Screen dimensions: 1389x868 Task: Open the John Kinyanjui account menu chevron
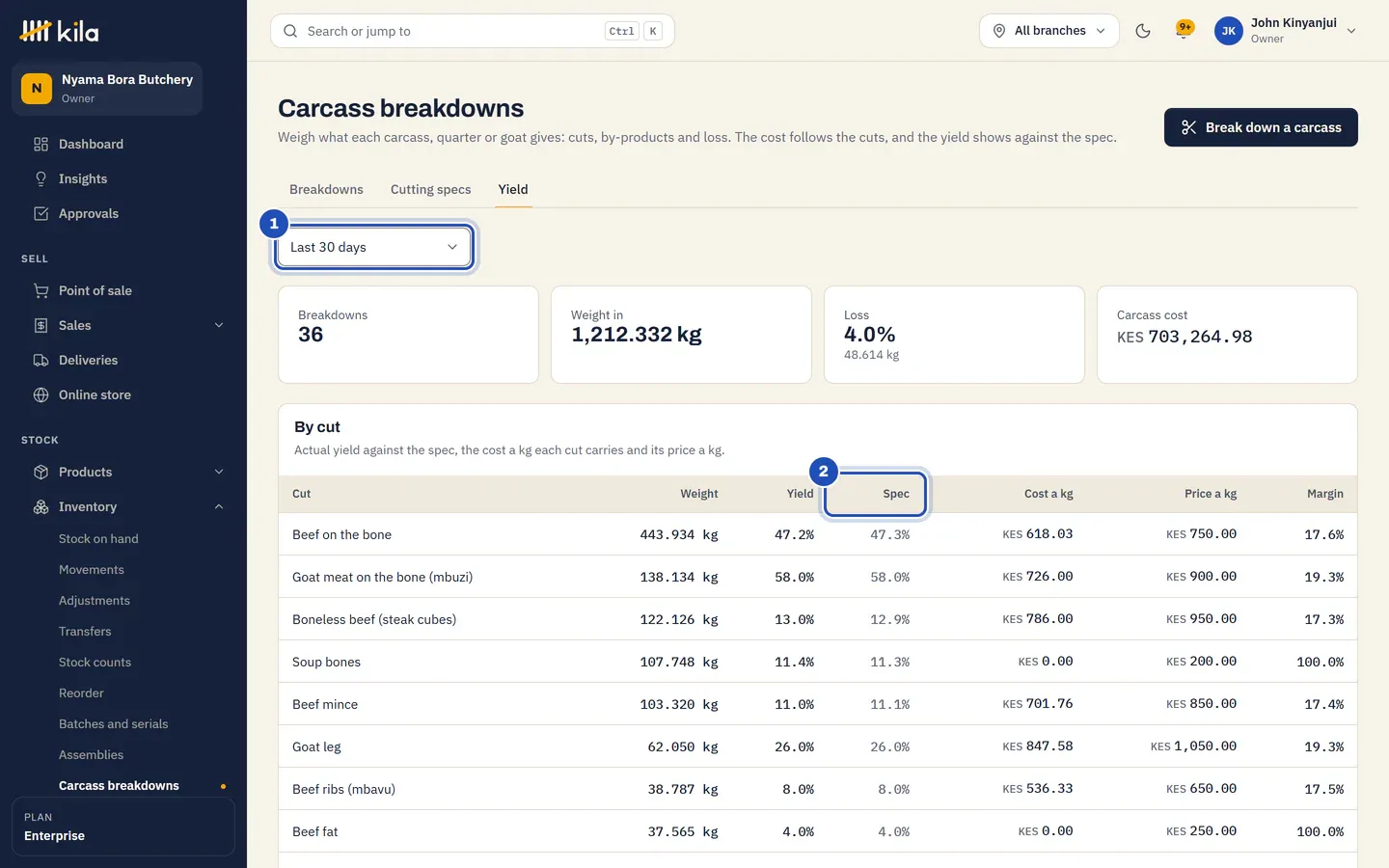[1351, 31]
